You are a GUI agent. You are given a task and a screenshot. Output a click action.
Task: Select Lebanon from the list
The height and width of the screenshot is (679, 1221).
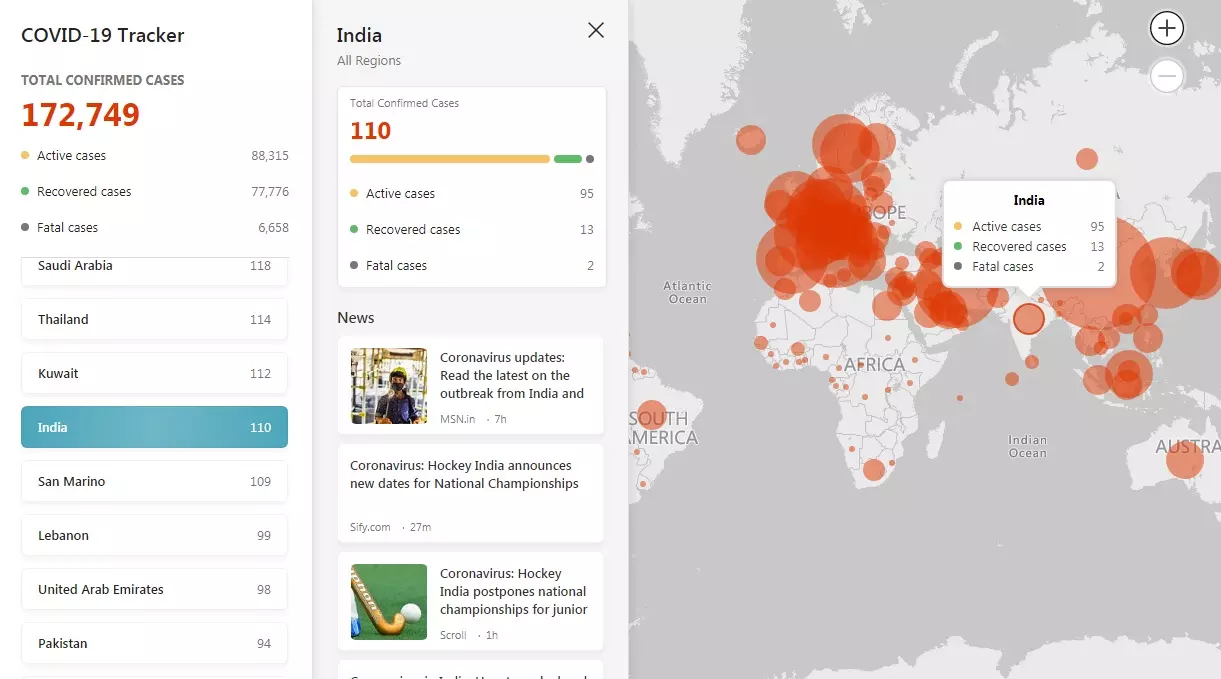pyautogui.click(x=154, y=536)
